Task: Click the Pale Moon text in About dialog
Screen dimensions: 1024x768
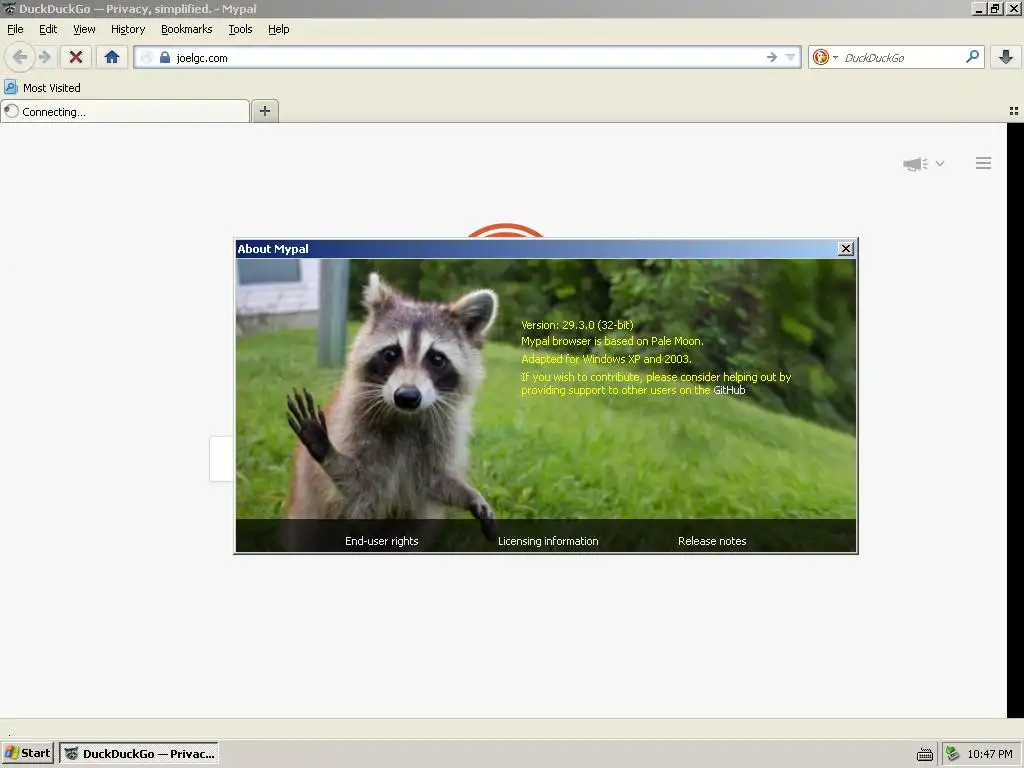Action: pos(676,341)
